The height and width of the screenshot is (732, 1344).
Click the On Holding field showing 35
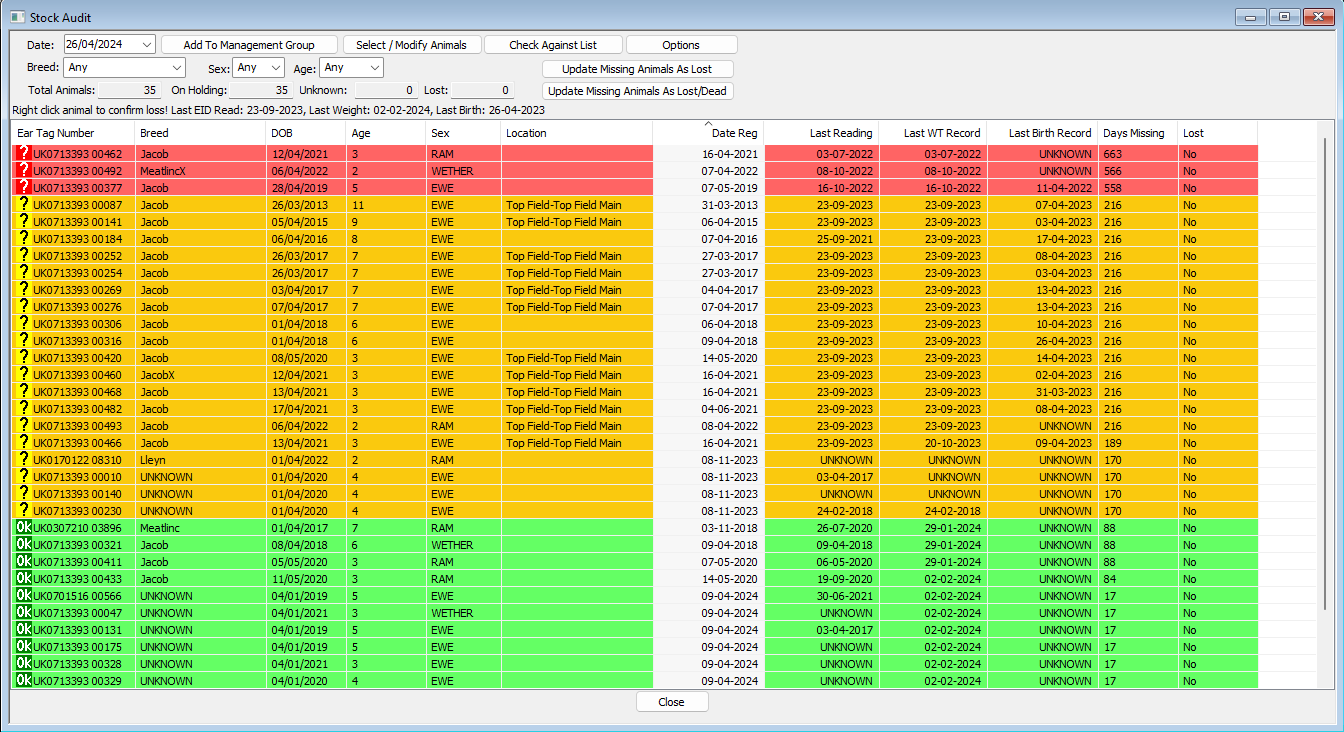(x=262, y=90)
